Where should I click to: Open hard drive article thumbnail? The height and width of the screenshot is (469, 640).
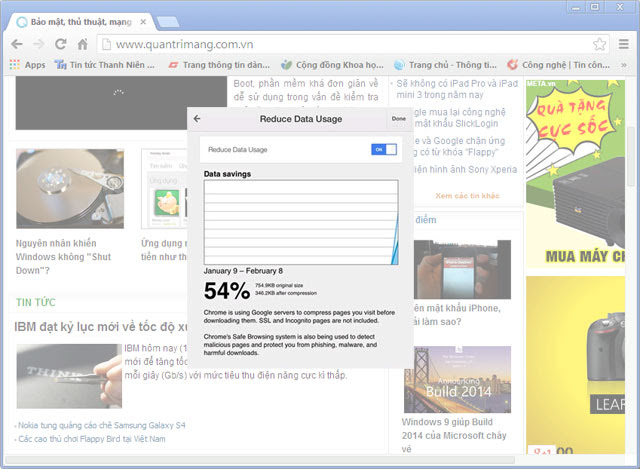(70, 189)
